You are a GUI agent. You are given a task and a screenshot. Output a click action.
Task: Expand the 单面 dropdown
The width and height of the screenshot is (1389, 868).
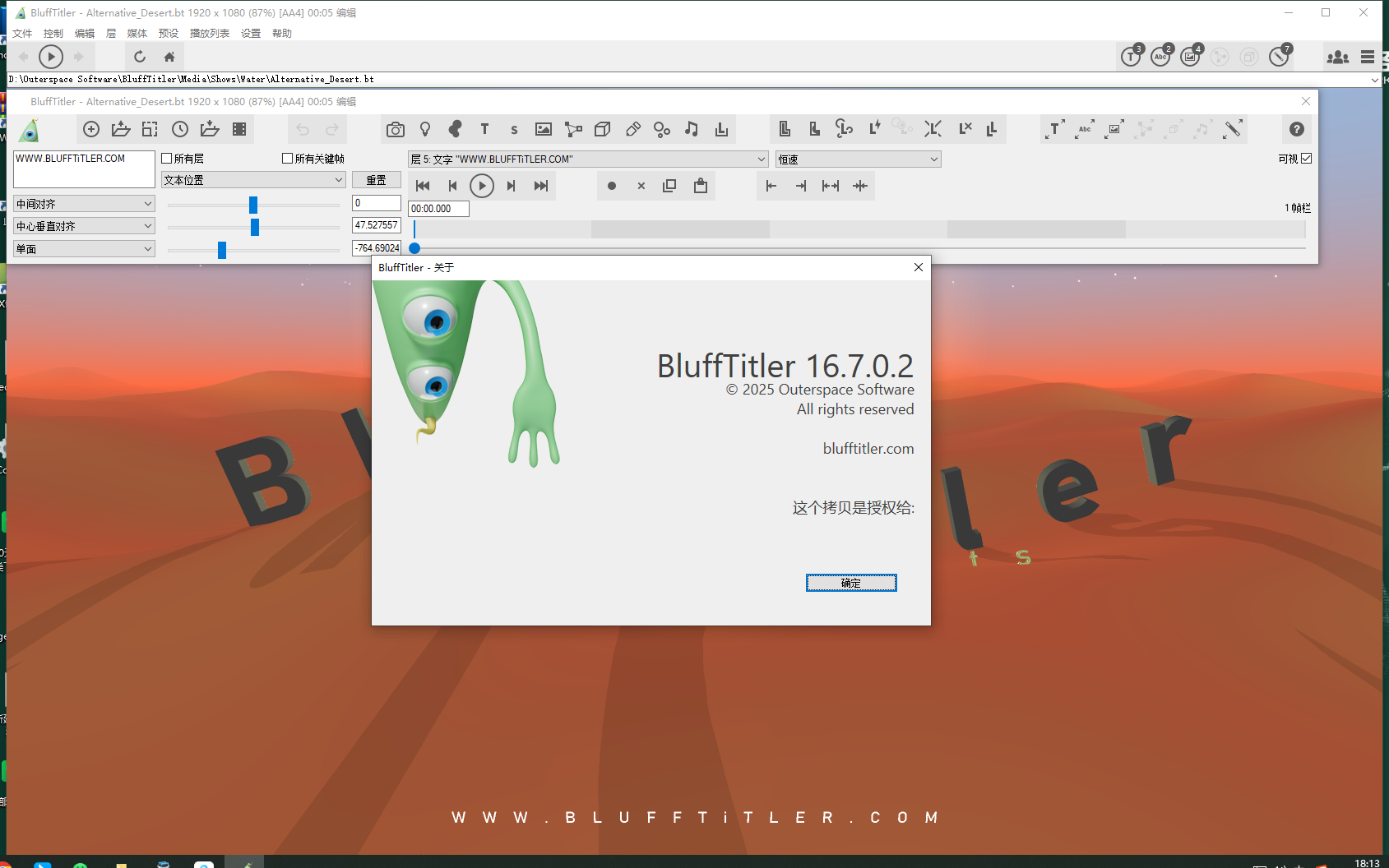84,248
